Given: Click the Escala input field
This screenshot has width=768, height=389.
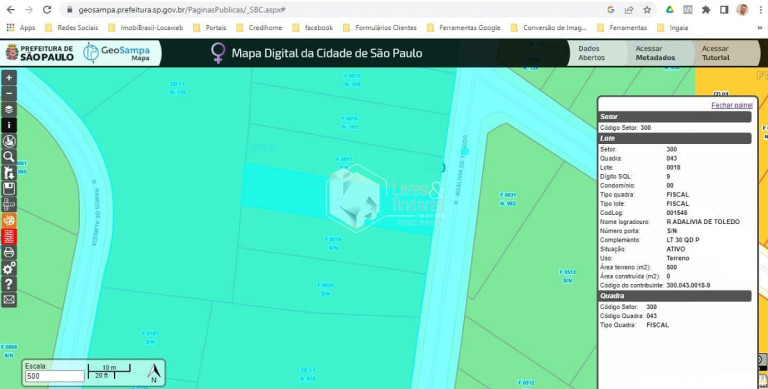Looking at the screenshot, I should 54,376.
